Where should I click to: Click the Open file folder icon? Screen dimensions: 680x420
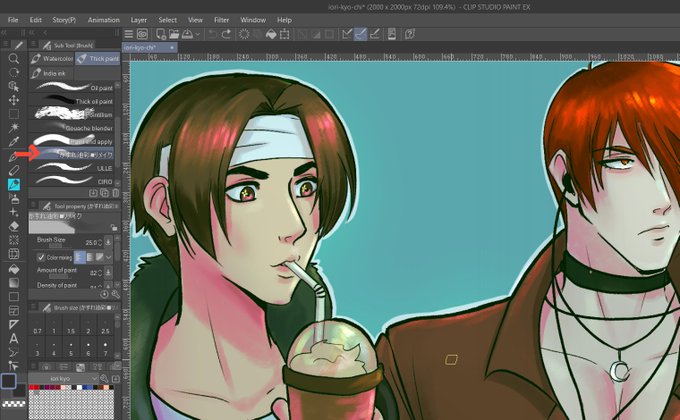pos(174,34)
